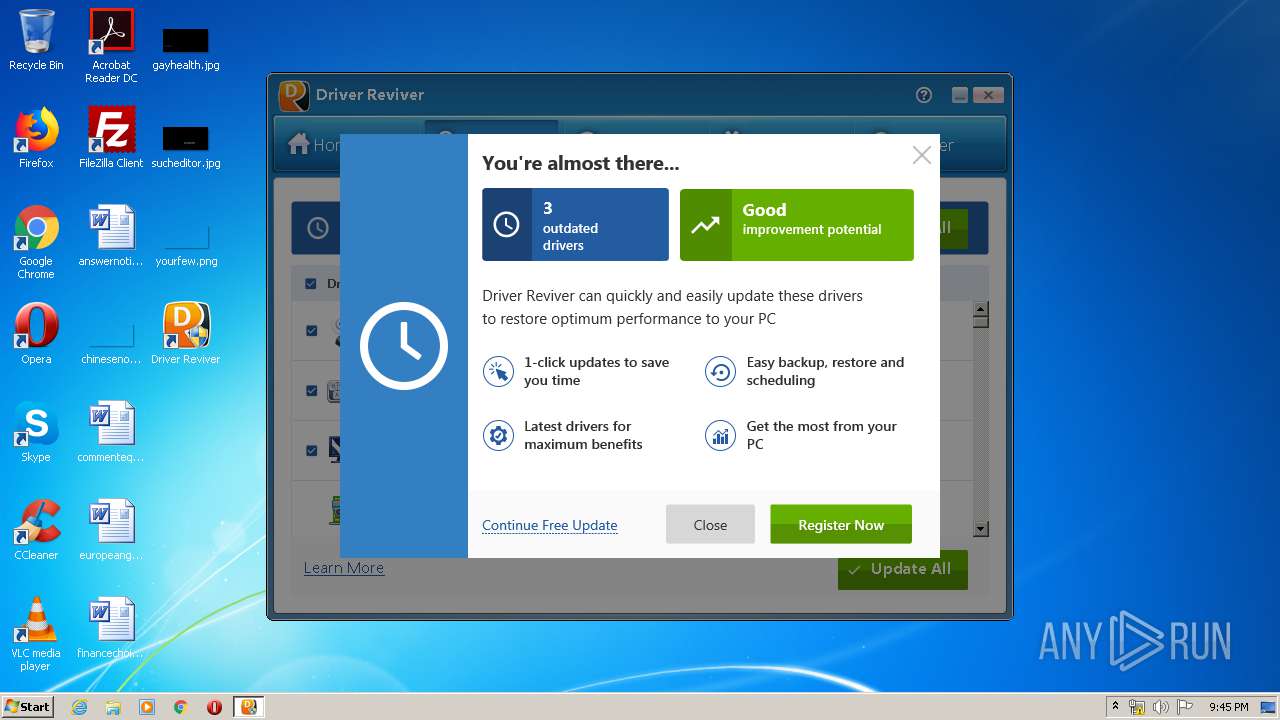Open Recycle Bin desktop icon

click(x=36, y=40)
